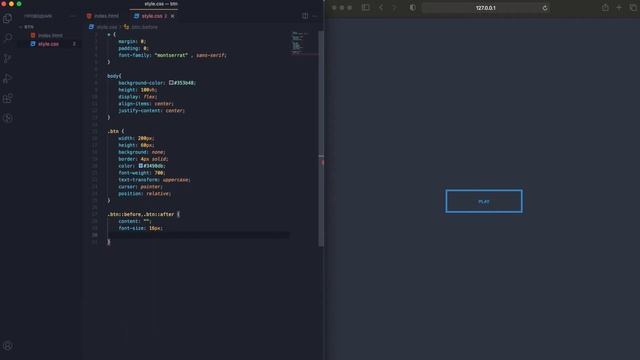This screenshot has height=360, width=640.
Task: Click the 'position: relative;' line
Action: tap(144, 193)
